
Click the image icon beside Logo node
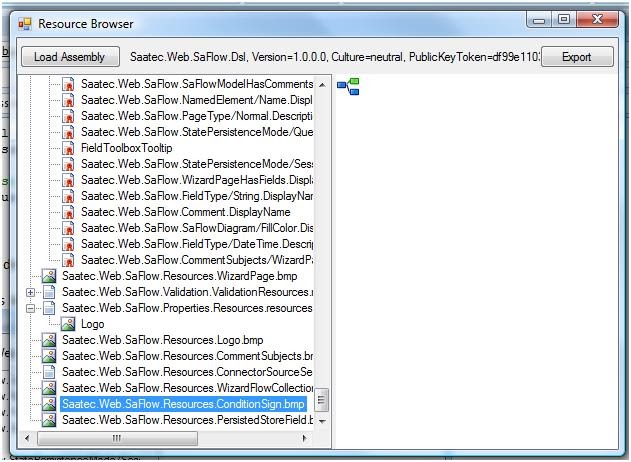point(68,324)
